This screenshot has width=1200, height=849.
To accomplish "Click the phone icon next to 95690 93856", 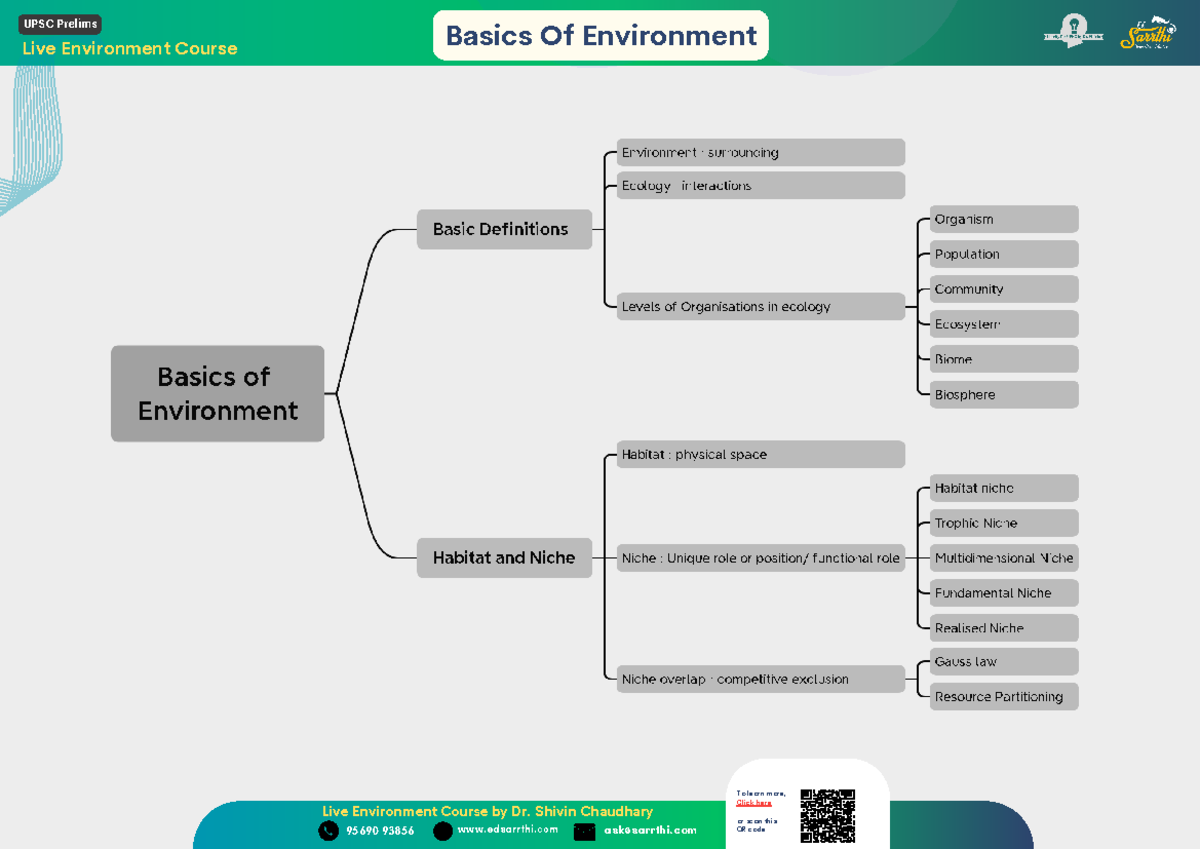I will coord(328,831).
